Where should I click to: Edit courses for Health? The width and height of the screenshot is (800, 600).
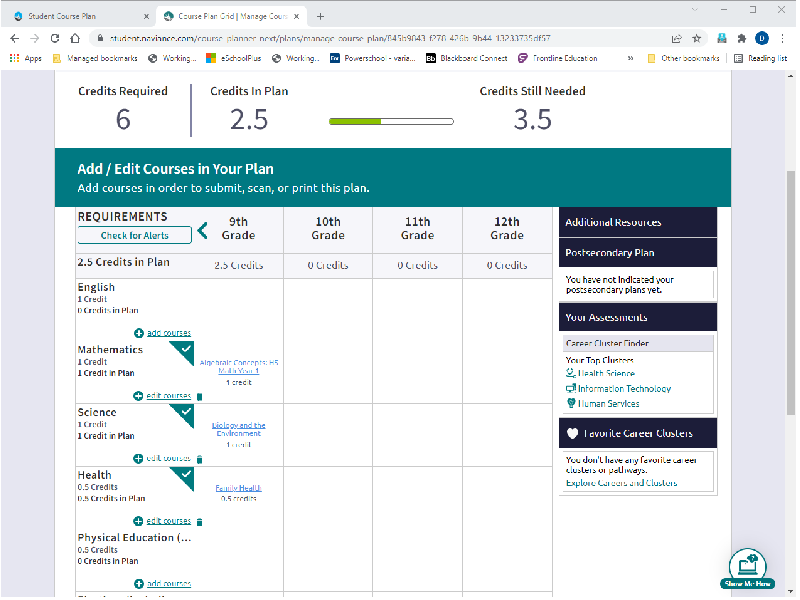click(x=168, y=521)
